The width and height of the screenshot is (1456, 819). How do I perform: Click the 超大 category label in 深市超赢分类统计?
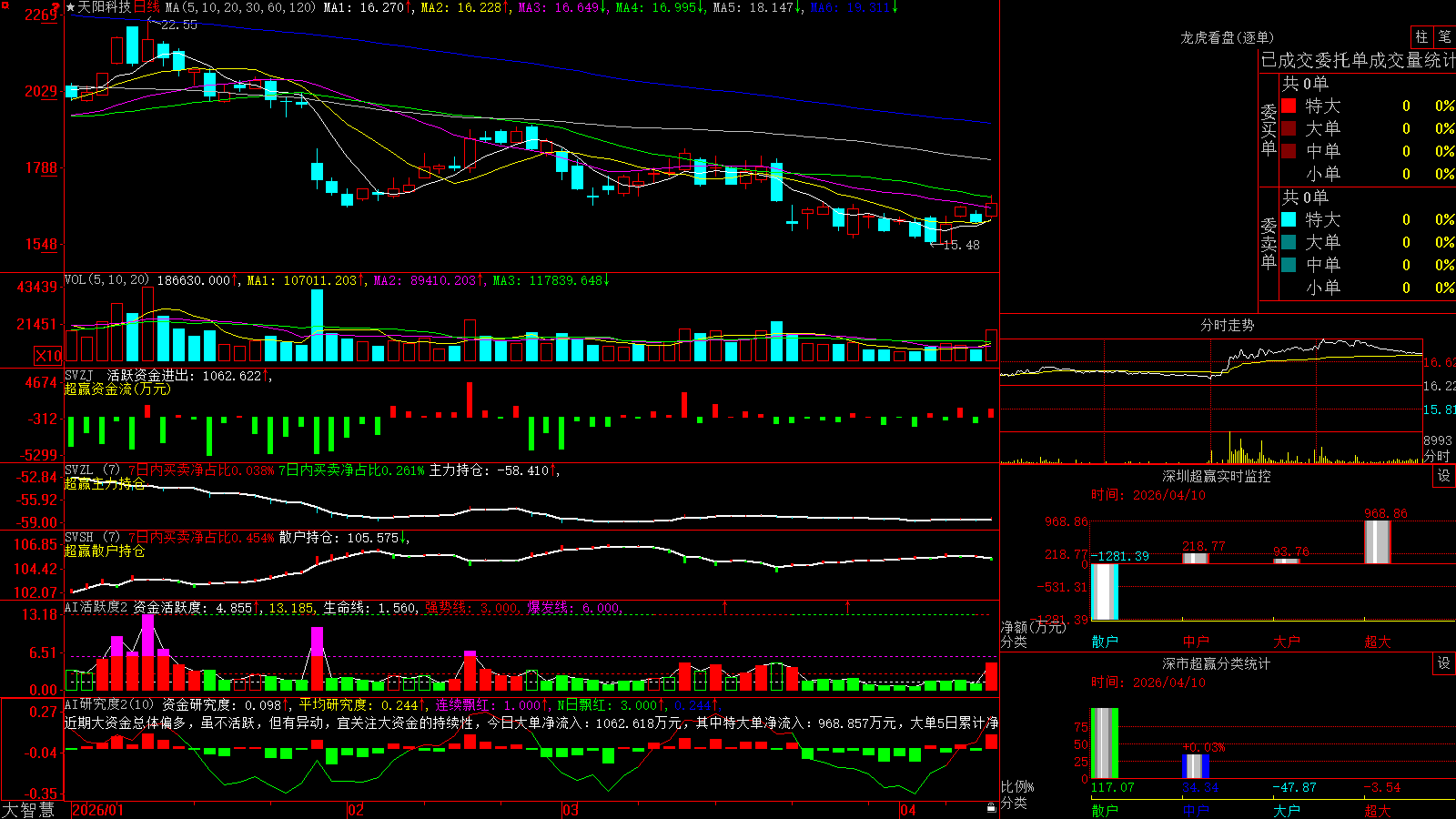1378,811
